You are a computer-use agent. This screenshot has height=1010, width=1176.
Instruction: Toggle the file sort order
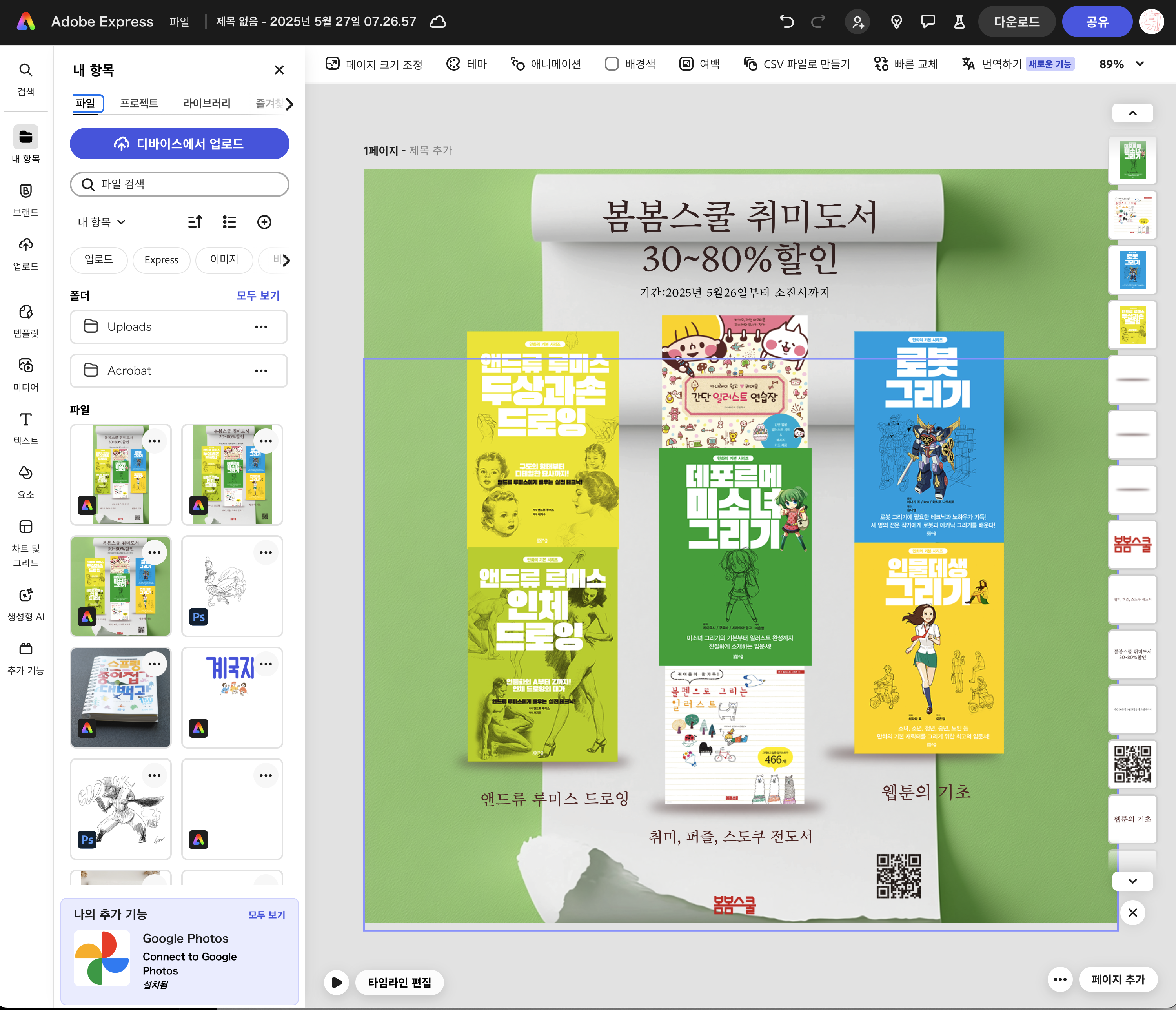195,222
